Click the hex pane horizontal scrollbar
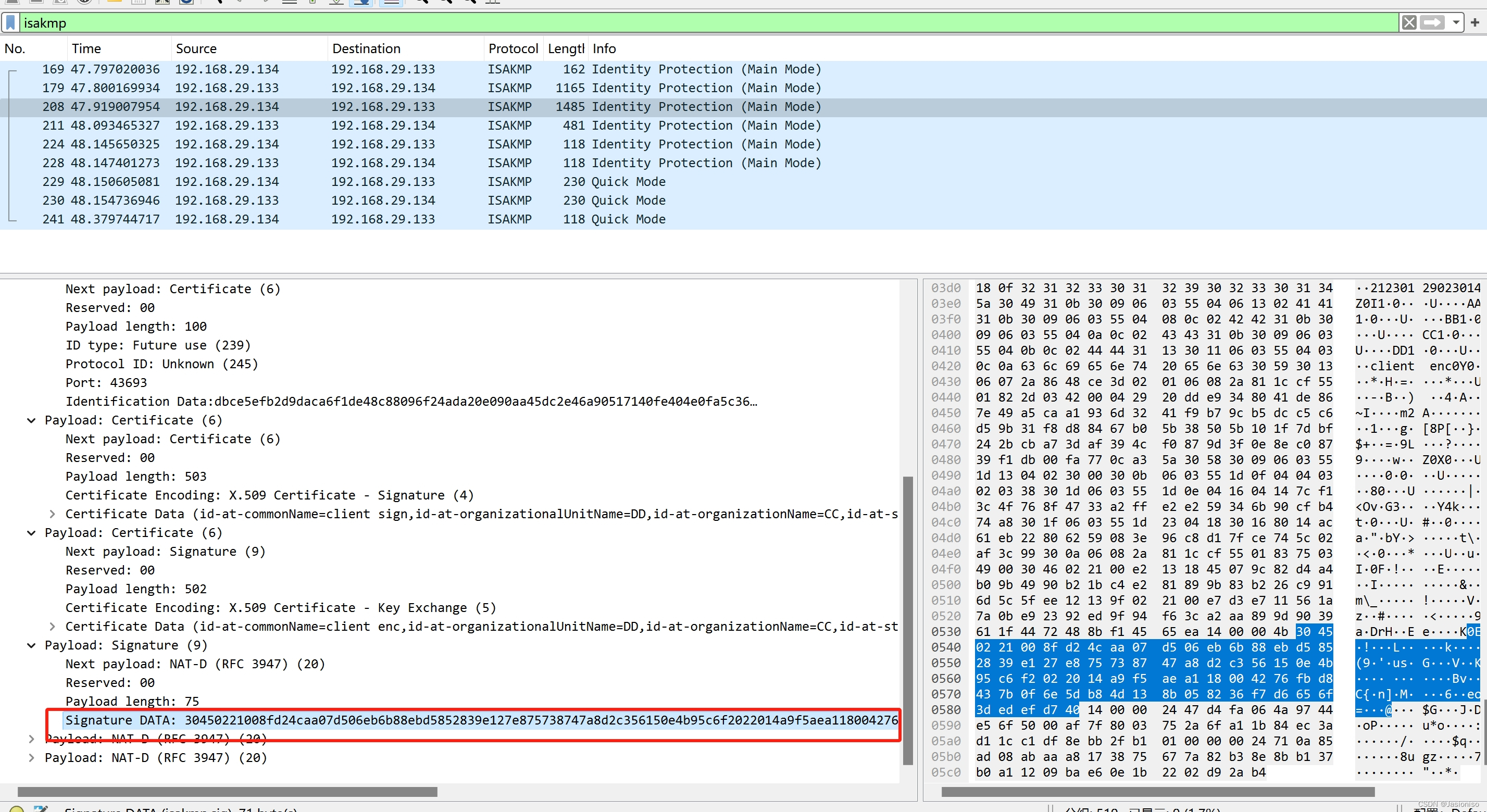1487x812 pixels. tap(1157, 792)
